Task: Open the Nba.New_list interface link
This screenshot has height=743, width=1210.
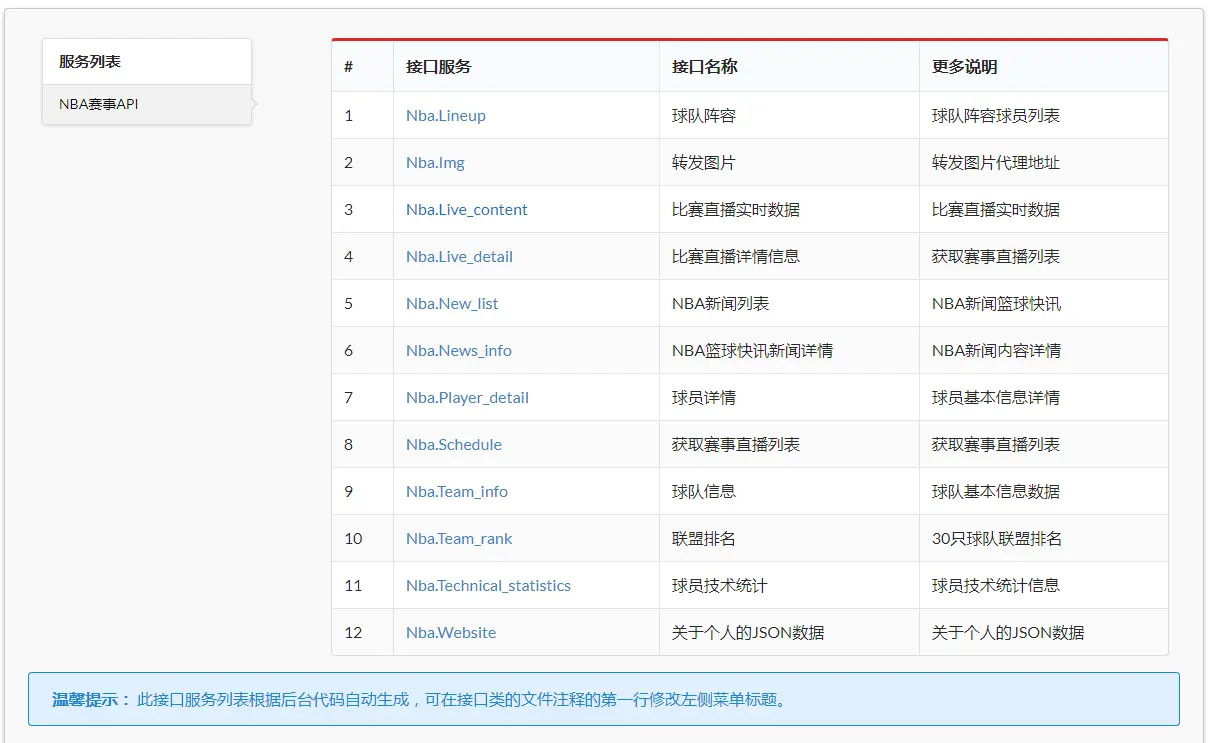Action: point(451,303)
